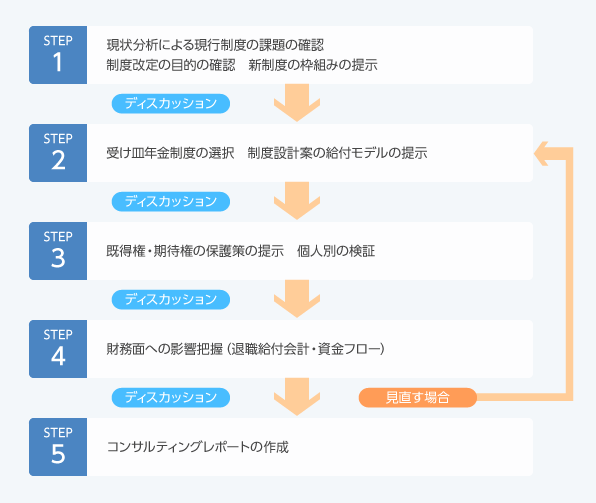This screenshot has width=596, height=503.
Task: Click down arrow between STEP 2 and 3
Action: pyautogui.click(x=297, y=201)
